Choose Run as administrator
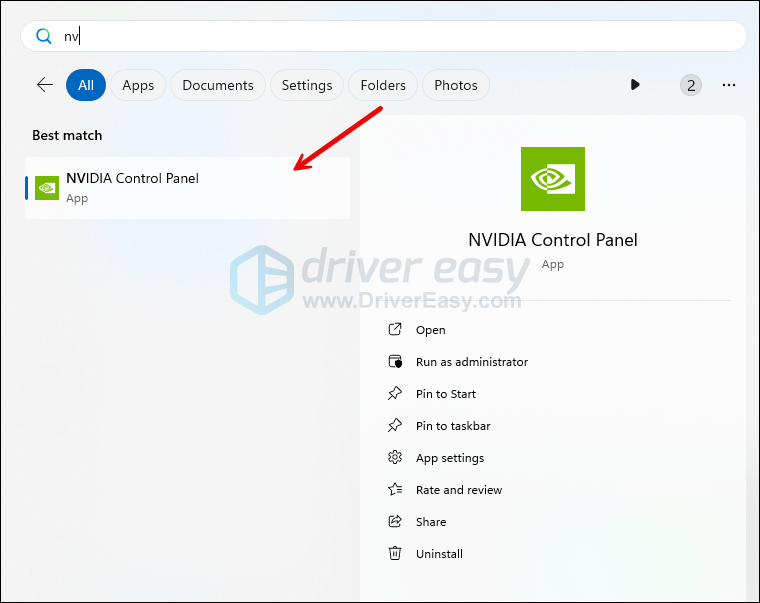 471,362
